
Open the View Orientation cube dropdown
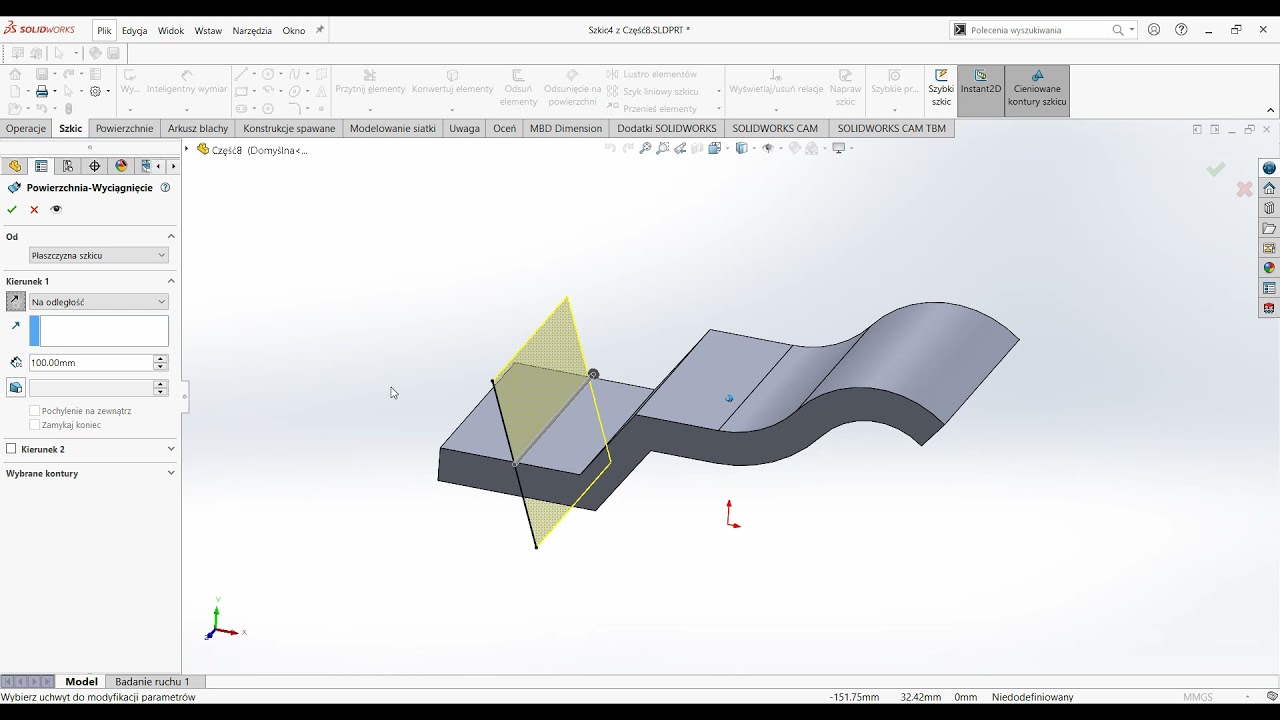click(716, 148)
